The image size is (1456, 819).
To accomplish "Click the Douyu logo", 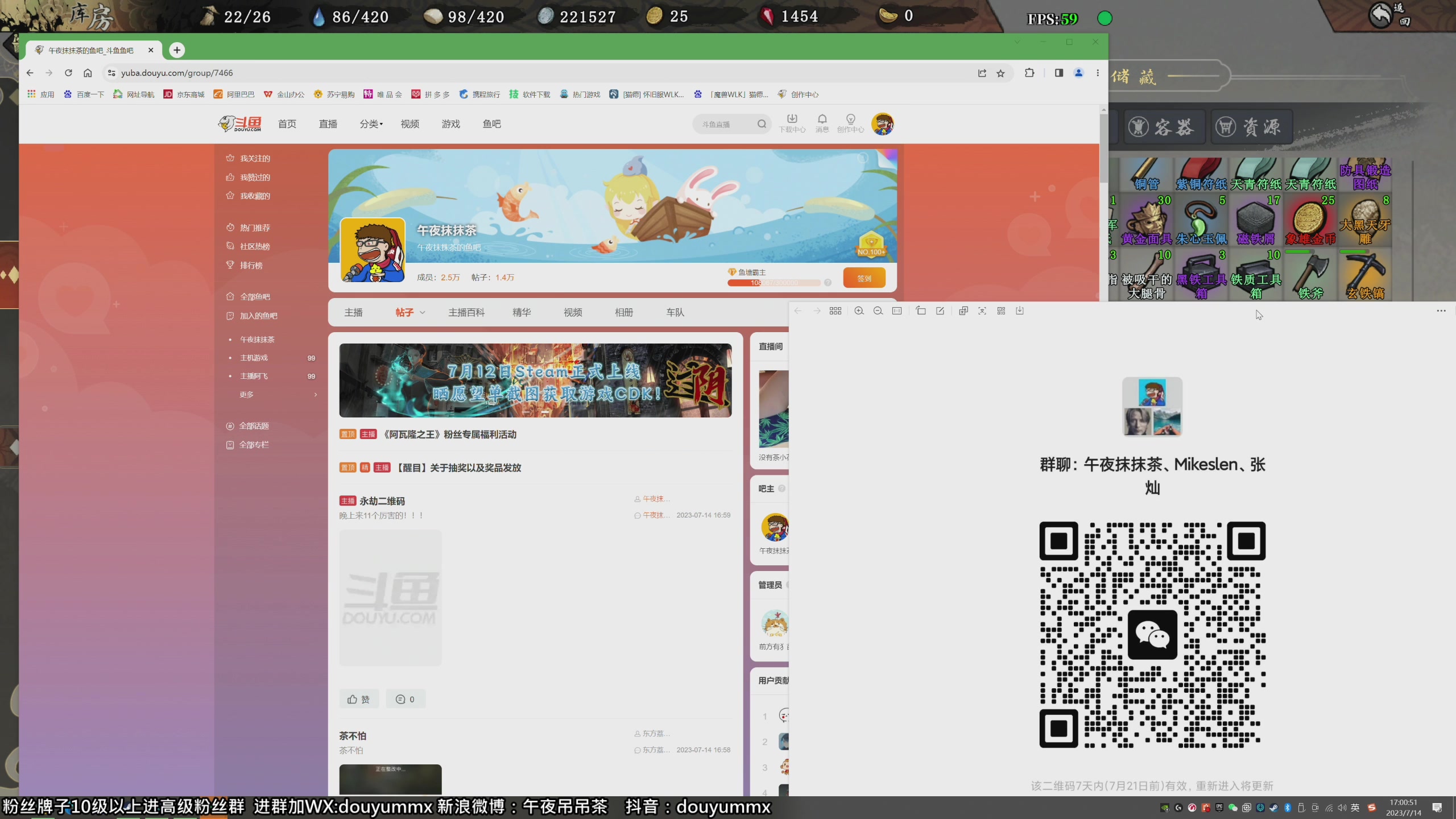I will (x=240, y=124).
